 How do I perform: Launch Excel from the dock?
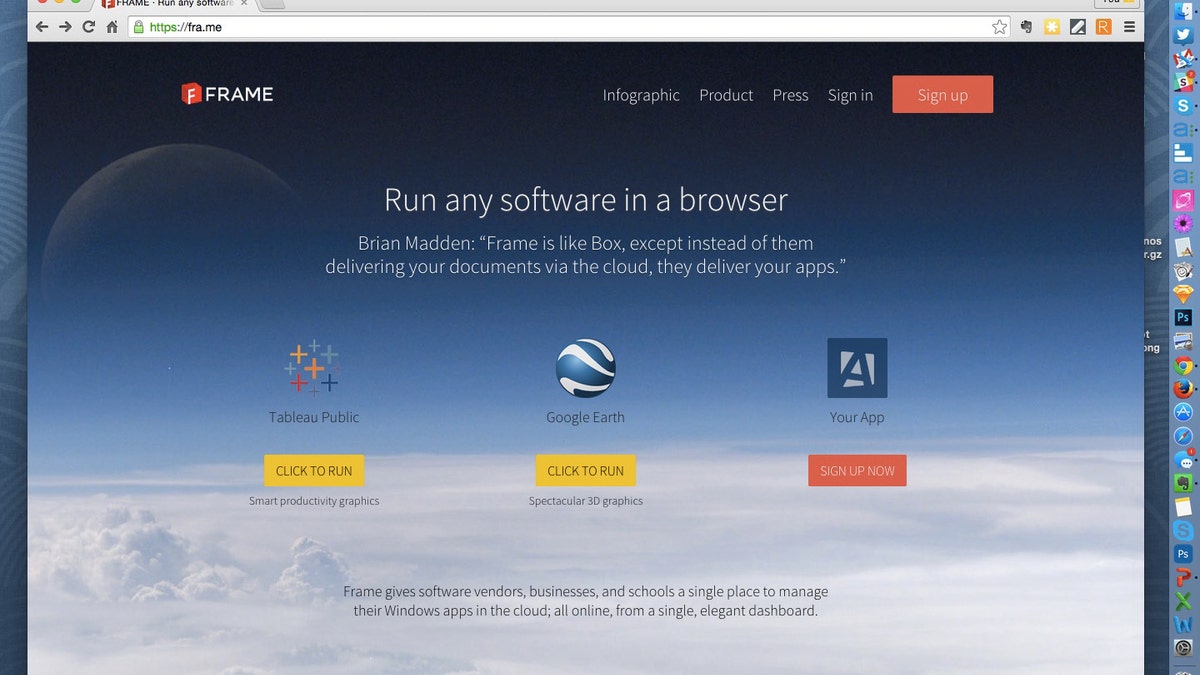1183,601
